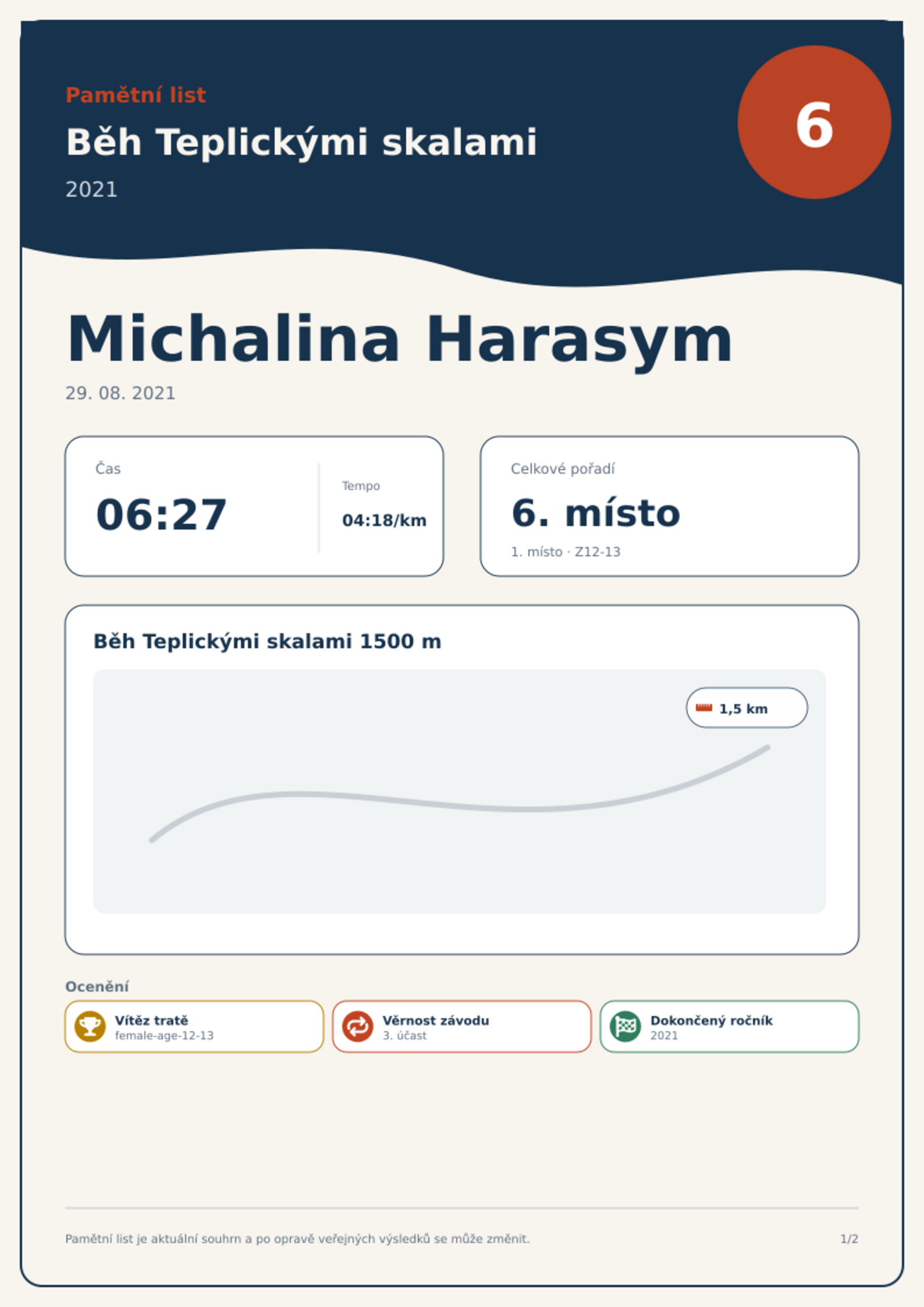Image resolution: width=924 pixels, height=1307 pixels.
Task: Select the Vítěz tratě award badge
Action: (x=194, y=1027)
